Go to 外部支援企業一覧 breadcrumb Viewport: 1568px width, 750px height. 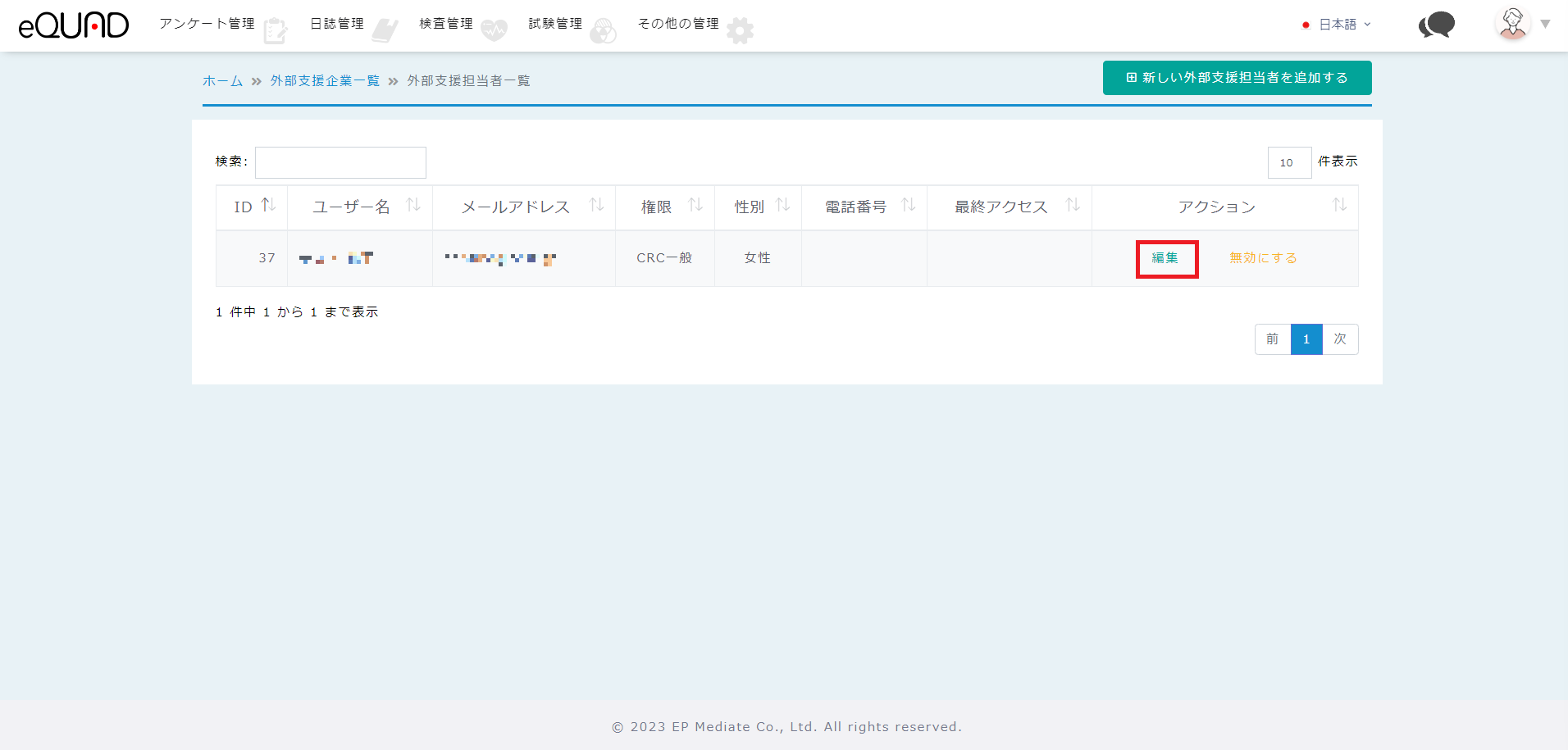click(325, 80)
